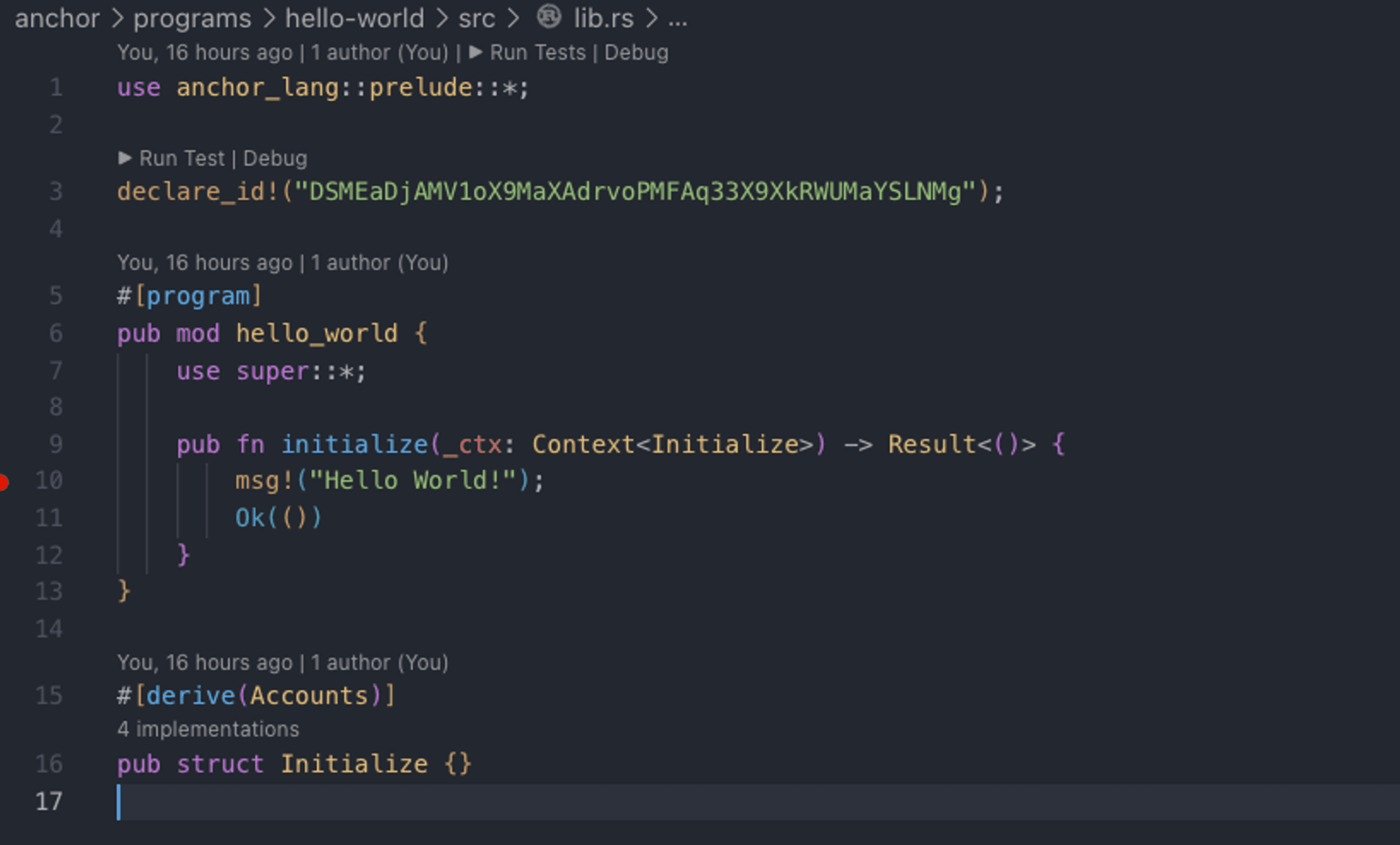Click the play icon next to Run Test above declare_id
Screen dimensions: 1400x845
click(x=126, y=158)
